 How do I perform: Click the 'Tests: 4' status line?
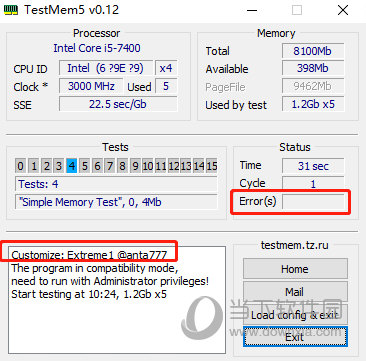(116, 184)
